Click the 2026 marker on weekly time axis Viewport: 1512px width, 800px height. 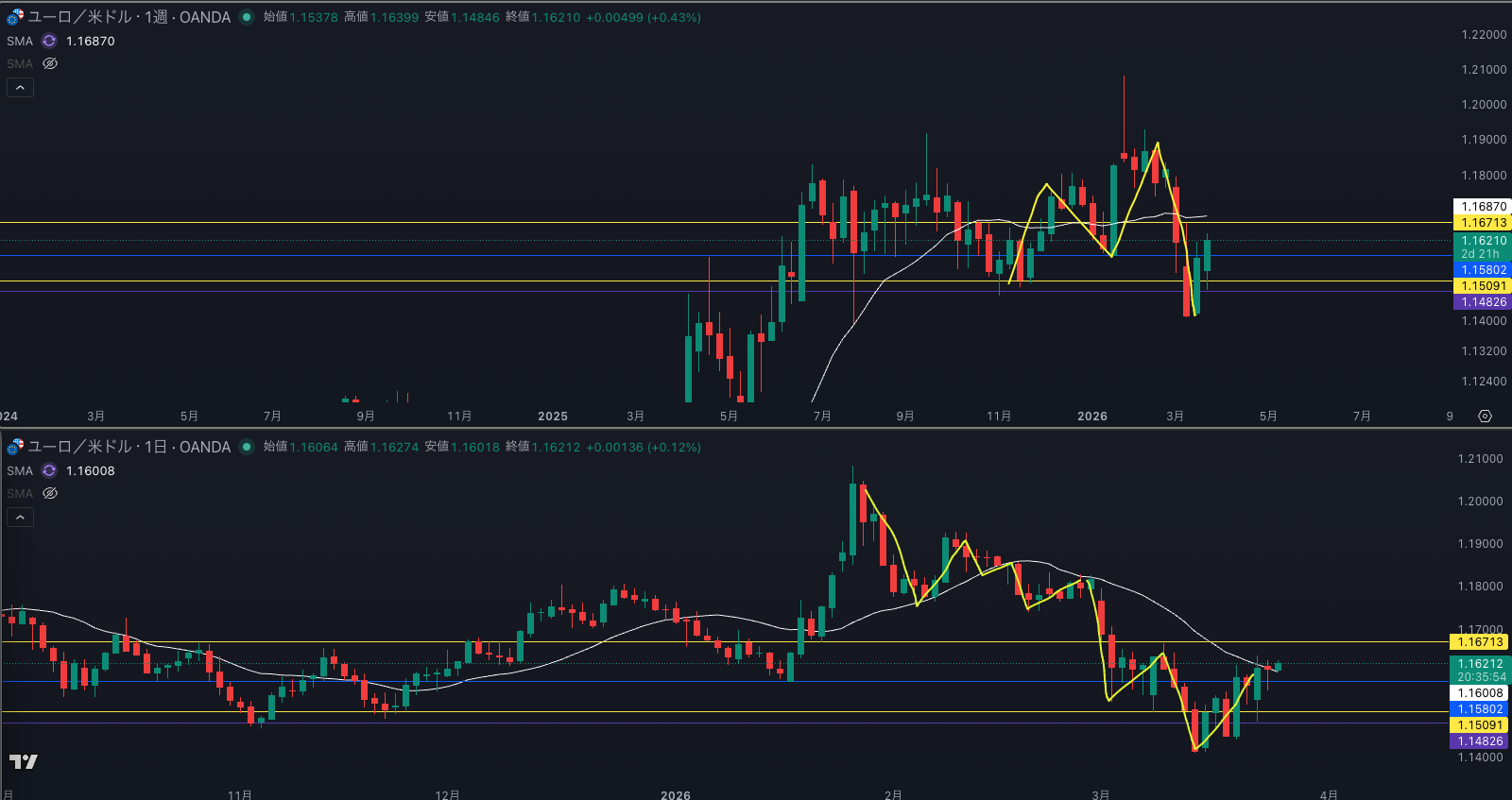tap(1091, 417)
